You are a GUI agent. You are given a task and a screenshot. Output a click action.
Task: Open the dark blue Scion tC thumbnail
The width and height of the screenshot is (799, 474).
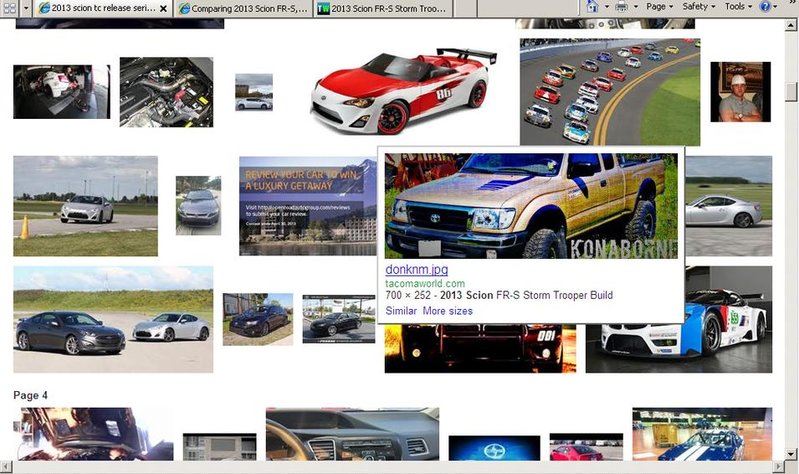tap(258, 319)
